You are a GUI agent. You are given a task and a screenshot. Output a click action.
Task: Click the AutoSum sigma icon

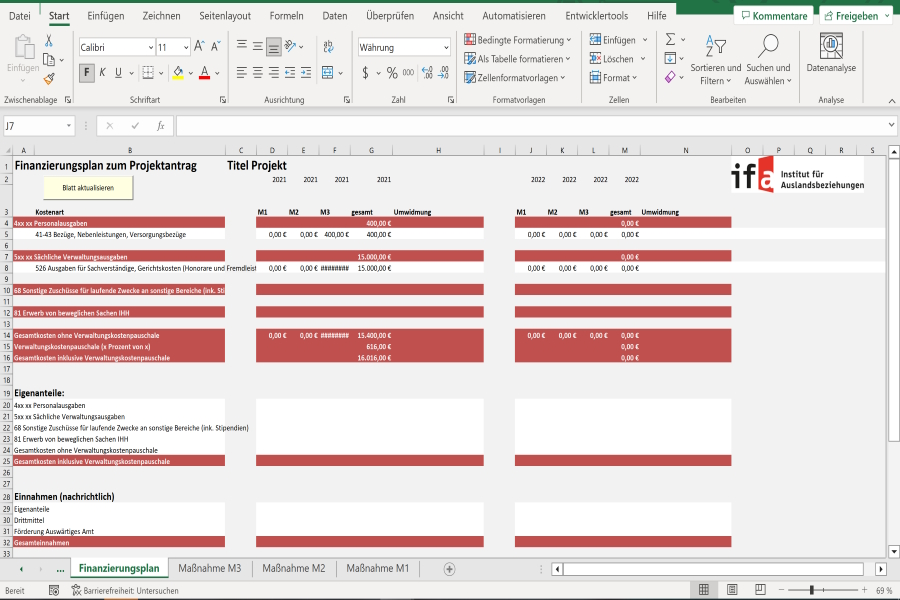[x=670, y=40]
